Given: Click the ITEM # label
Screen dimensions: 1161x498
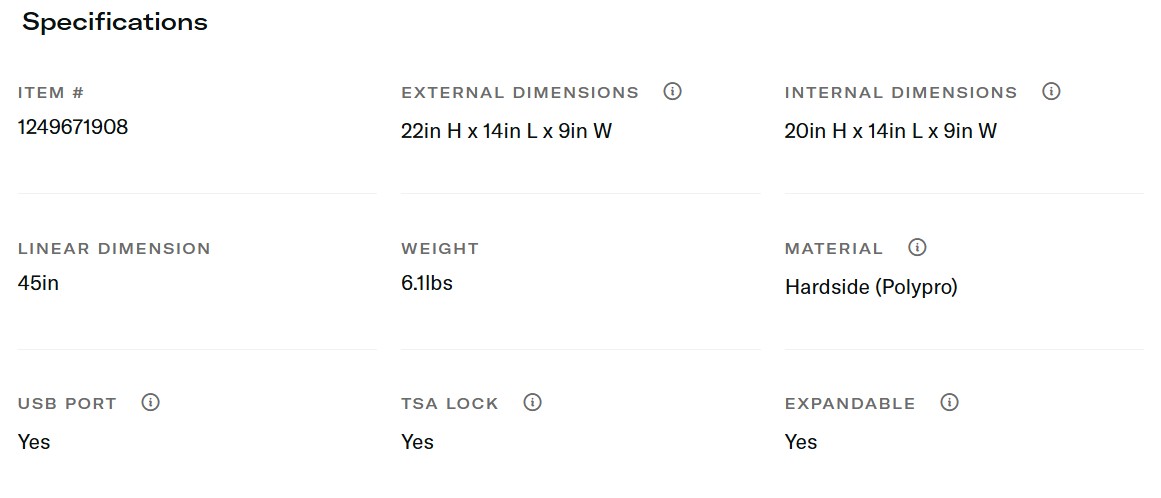Looking at the screenshot, I should [51, 93].
